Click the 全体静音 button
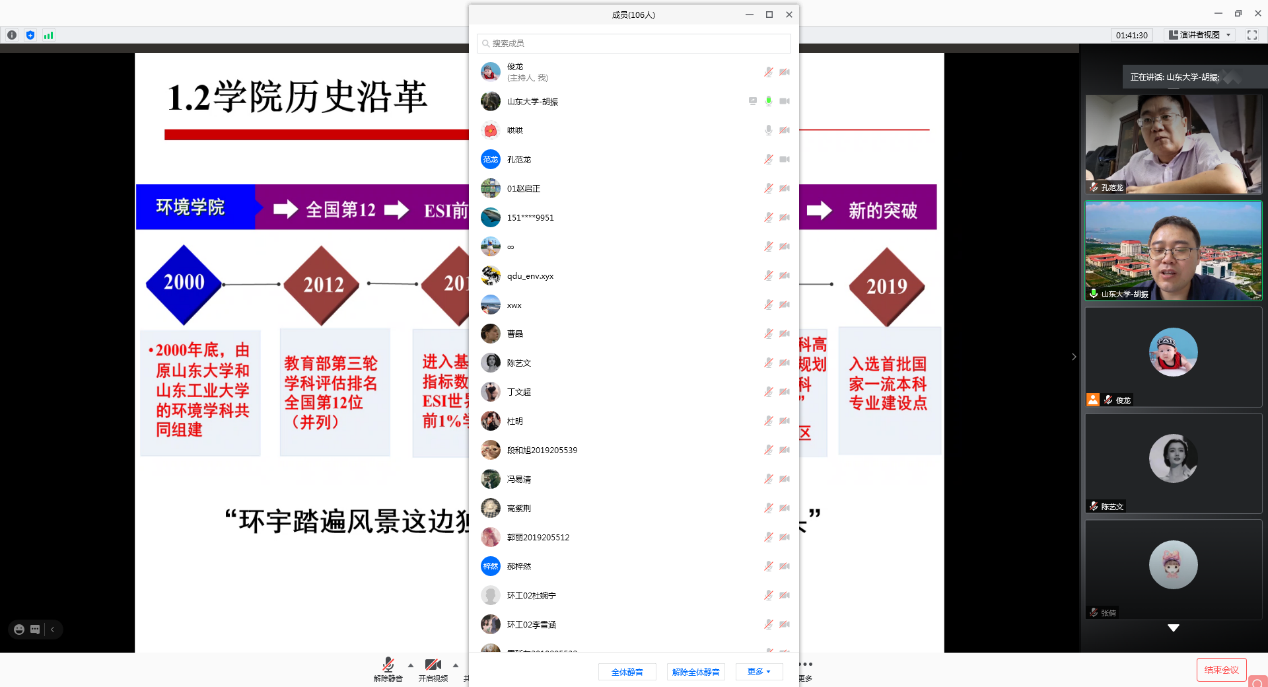The image size is (1268, 687). pos(627,672)
